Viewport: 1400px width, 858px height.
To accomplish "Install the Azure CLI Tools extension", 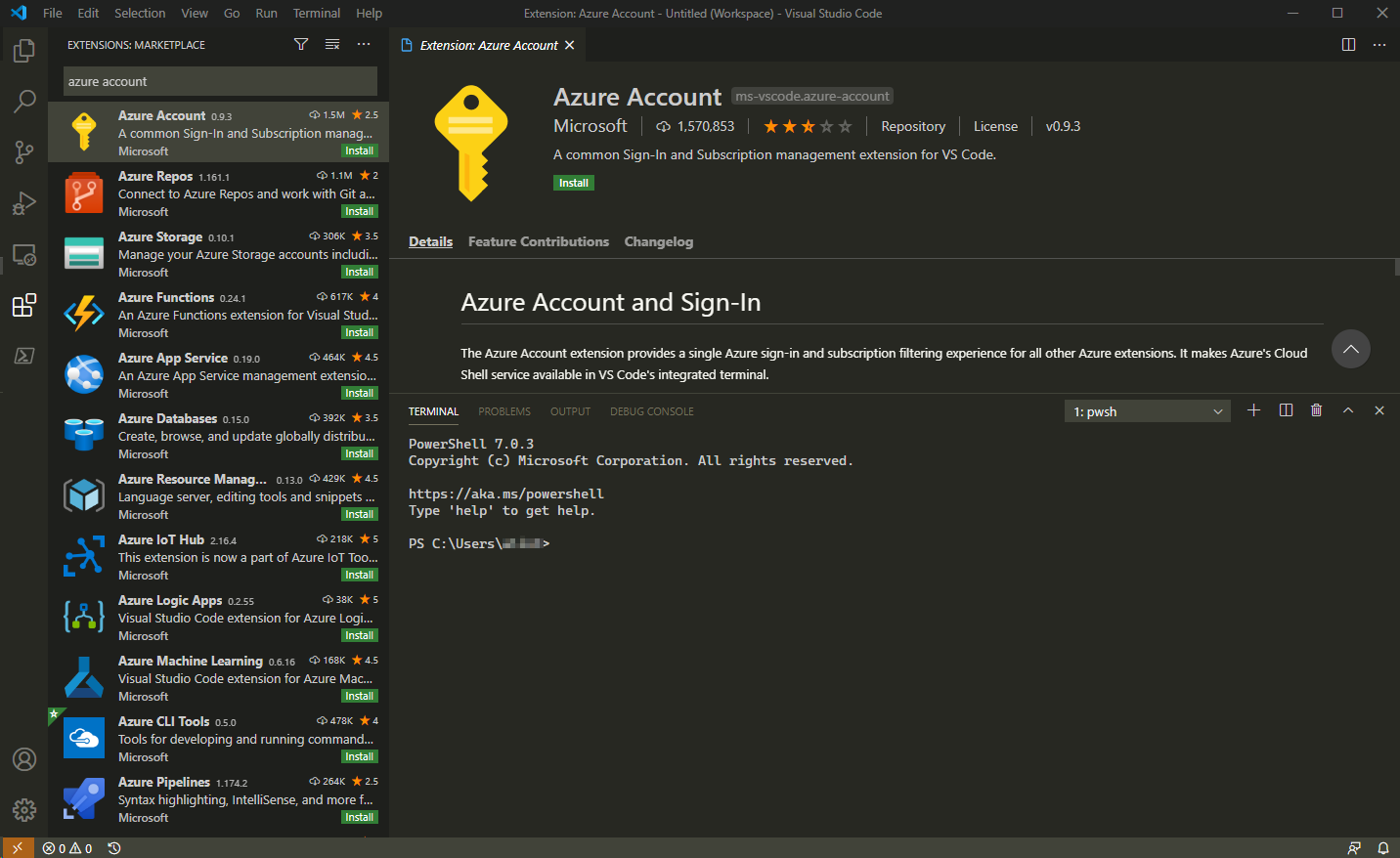I will (360, 757).
